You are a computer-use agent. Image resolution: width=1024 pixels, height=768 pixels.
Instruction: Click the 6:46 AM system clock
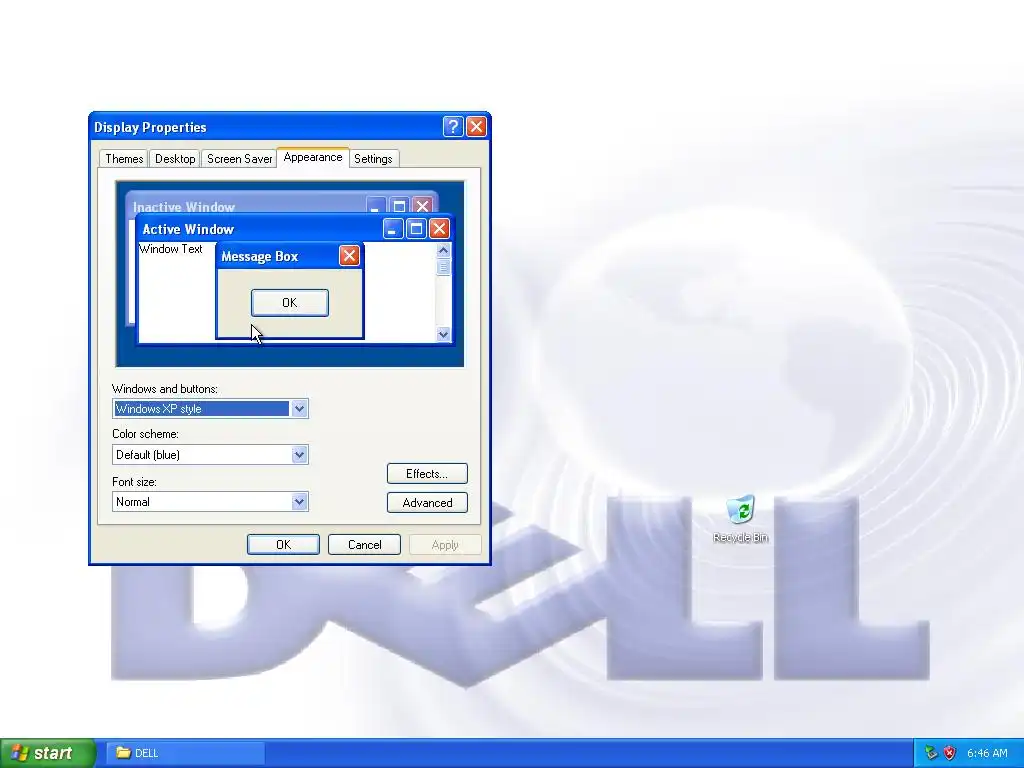click(x=987, y=753)
